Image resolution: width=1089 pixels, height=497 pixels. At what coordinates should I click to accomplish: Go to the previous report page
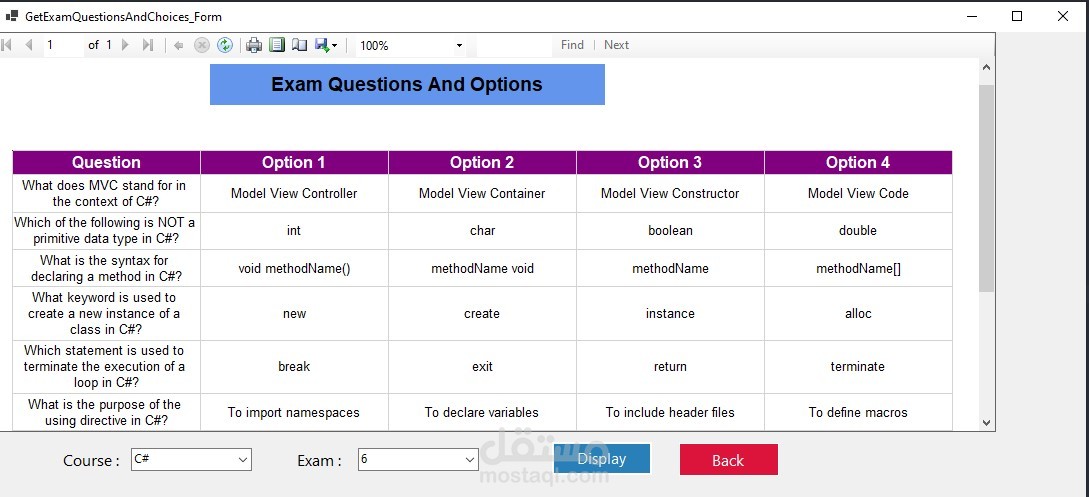28,45
